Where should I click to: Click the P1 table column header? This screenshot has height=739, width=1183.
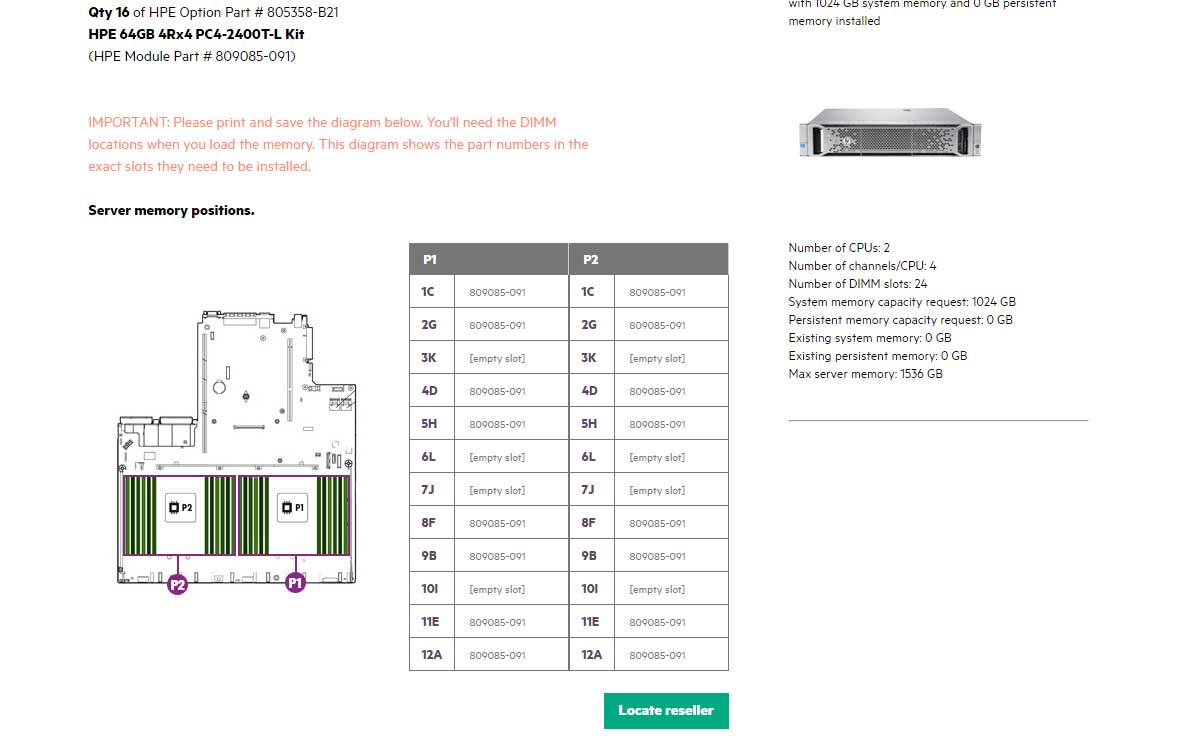(489, 259)
